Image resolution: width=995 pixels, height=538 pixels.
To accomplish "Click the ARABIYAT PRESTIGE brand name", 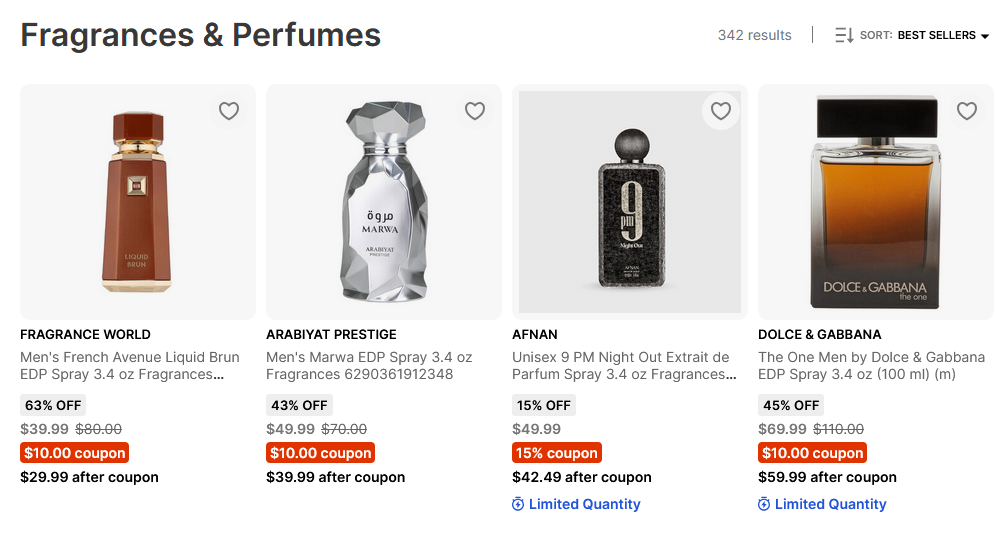I will point(331,334).
